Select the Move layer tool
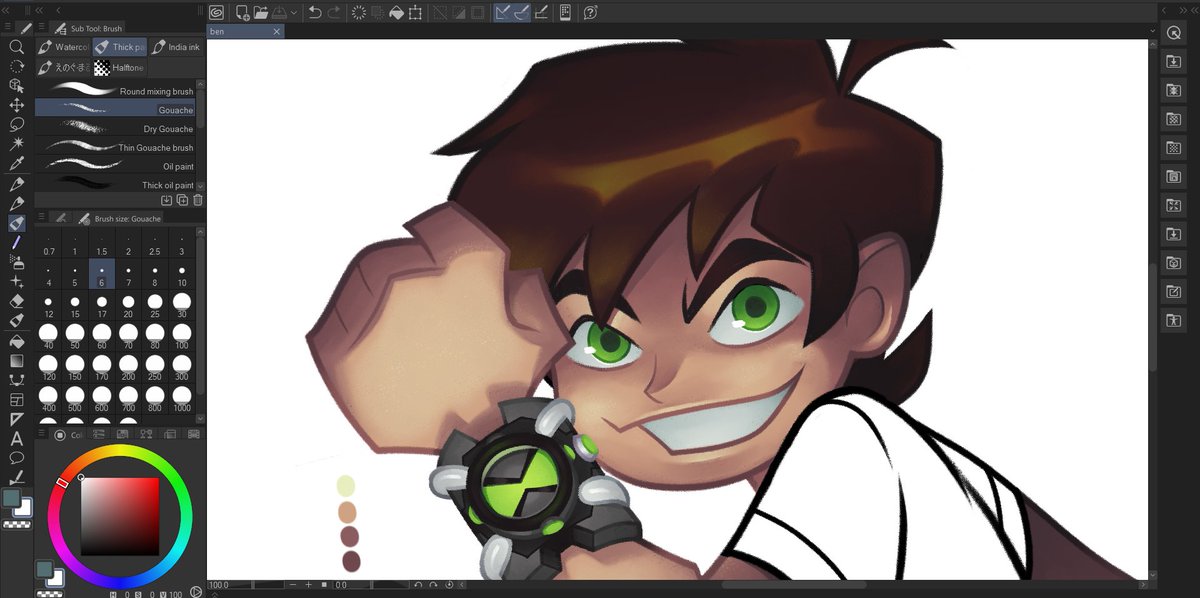This screenshot has height=598, width=1200. 17,105
